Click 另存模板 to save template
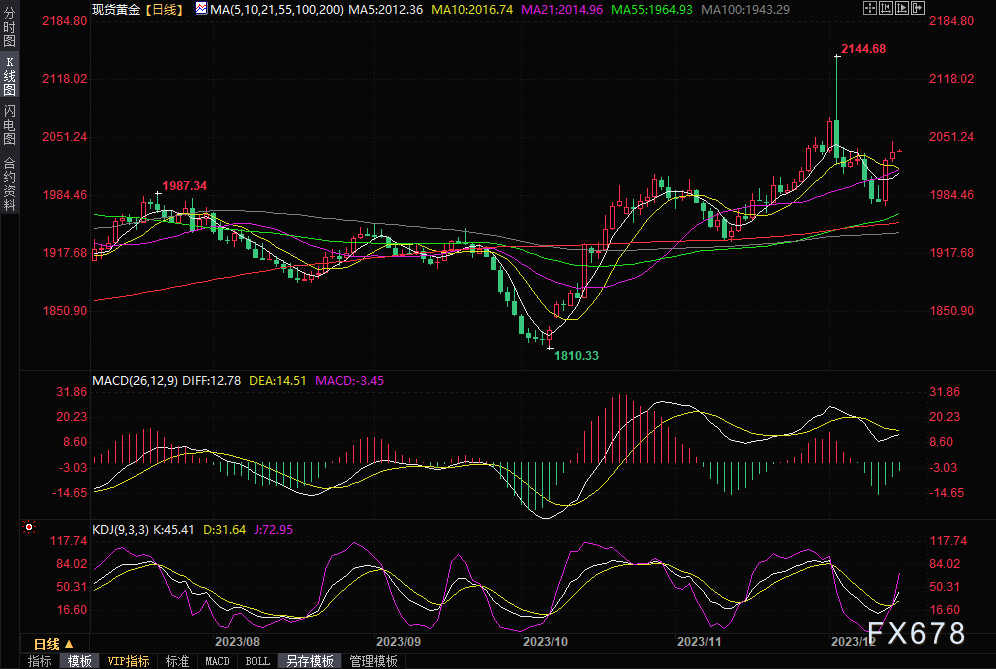 pyautogui.click(x=309, y=661)
